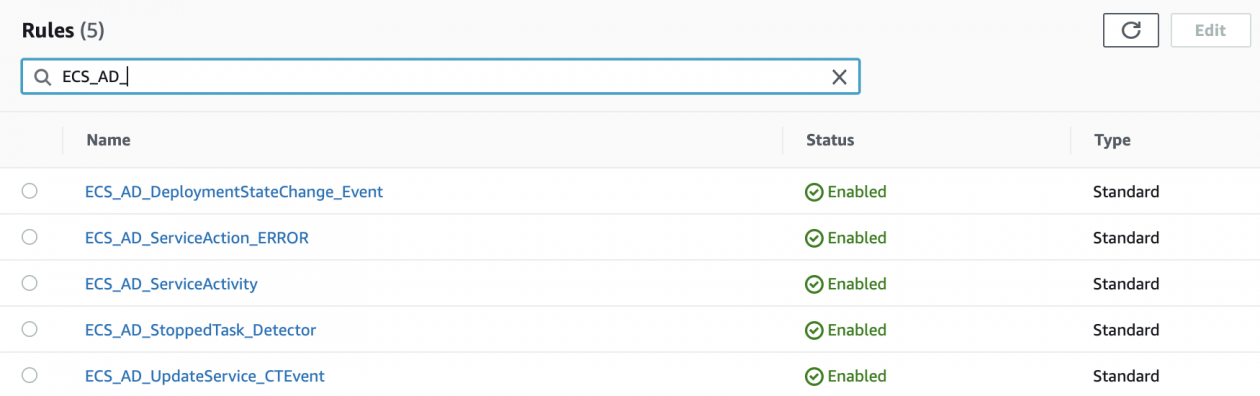Click Standard type of ECS_AD_DeploymentStateChange_Event
Image resolution: width=1260 pixels, height=396 pixels.
tap(1126, 191)
